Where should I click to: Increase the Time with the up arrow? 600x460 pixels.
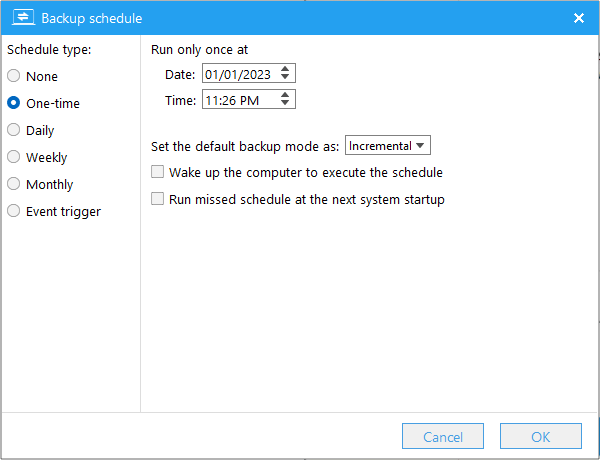tap(286, 95)
